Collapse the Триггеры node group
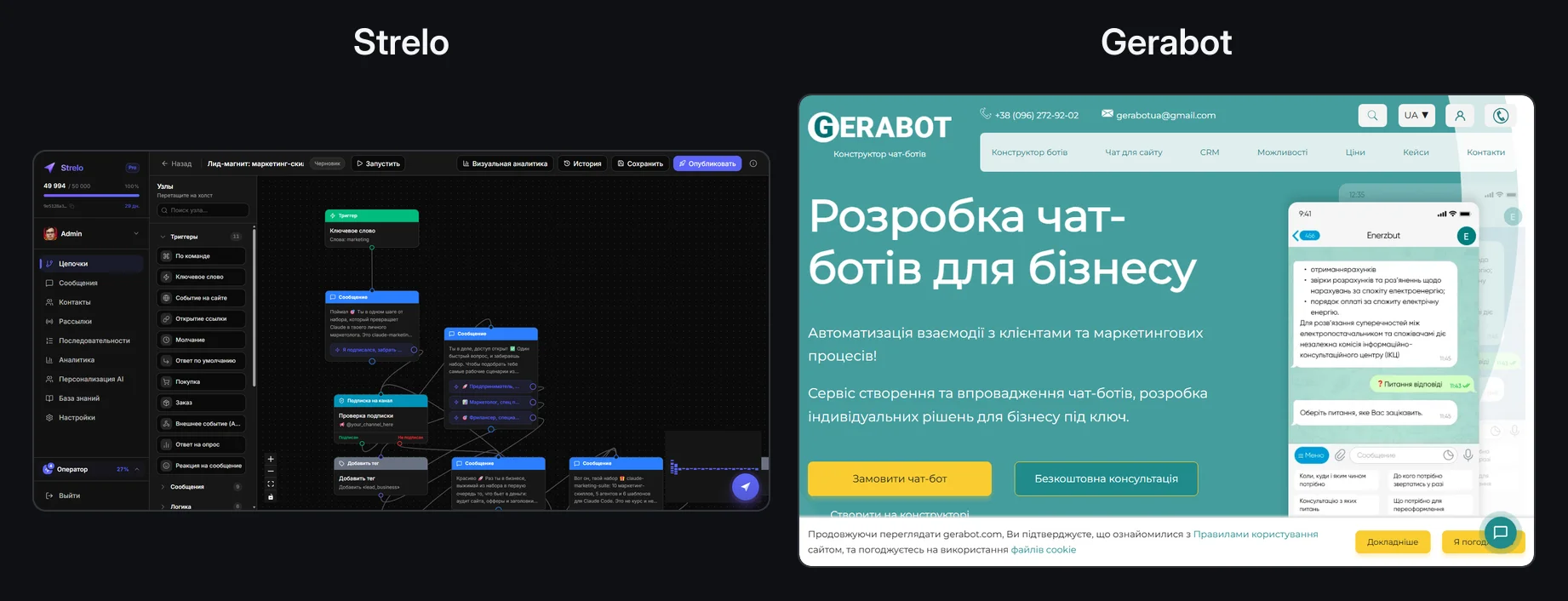1568x601 pixels. (163, 237)
